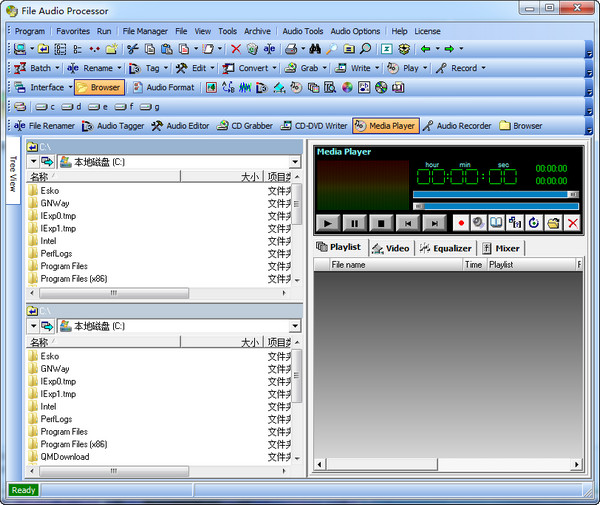Click the open folder icon in Media Player
Screen dimensions: 600x505
coord(552,223)
